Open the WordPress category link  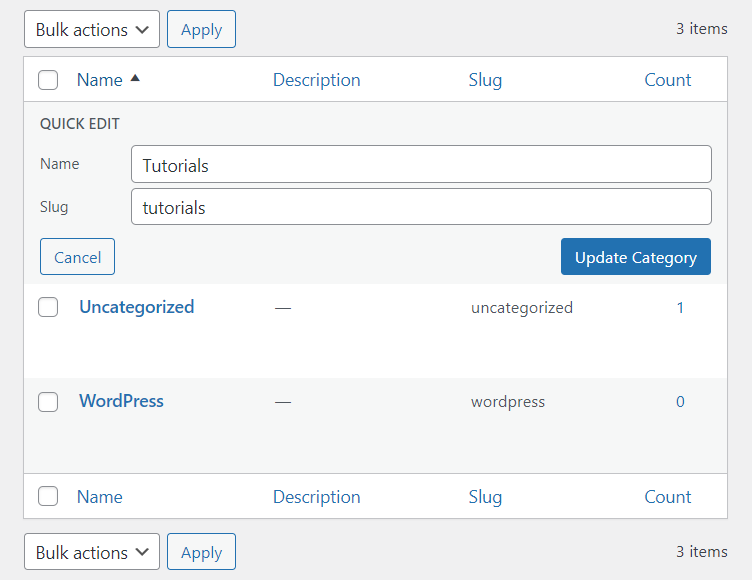121,401
